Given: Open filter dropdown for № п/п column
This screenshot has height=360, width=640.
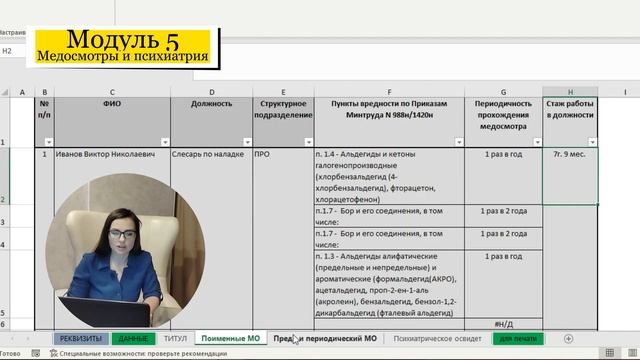Looking at the screenshot, I should tap(49, 142).
